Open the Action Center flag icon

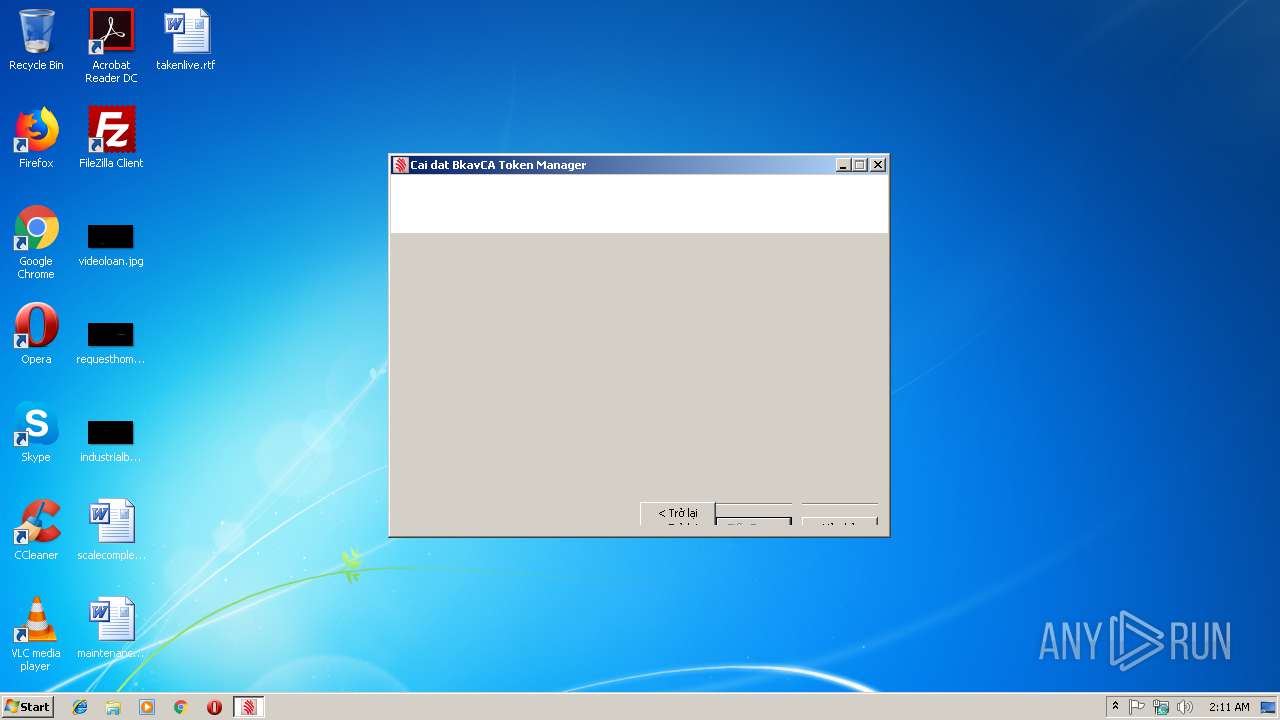[1137, 707]
